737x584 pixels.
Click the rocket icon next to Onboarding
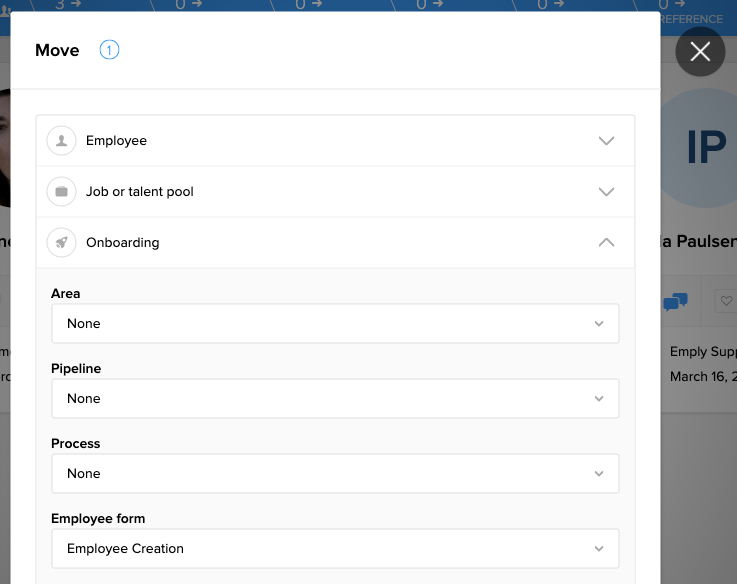62,243
